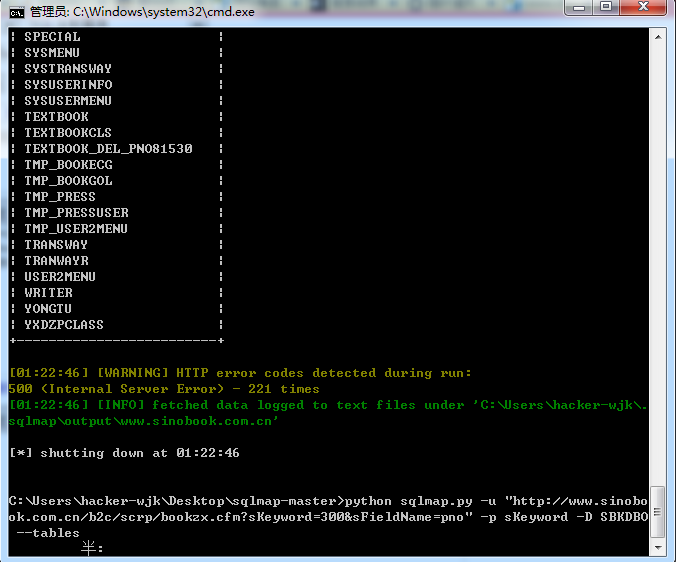Click the TMP_USER2MENU table name
The height and width of the screenshot is (562, 676).
pos(76,228)
